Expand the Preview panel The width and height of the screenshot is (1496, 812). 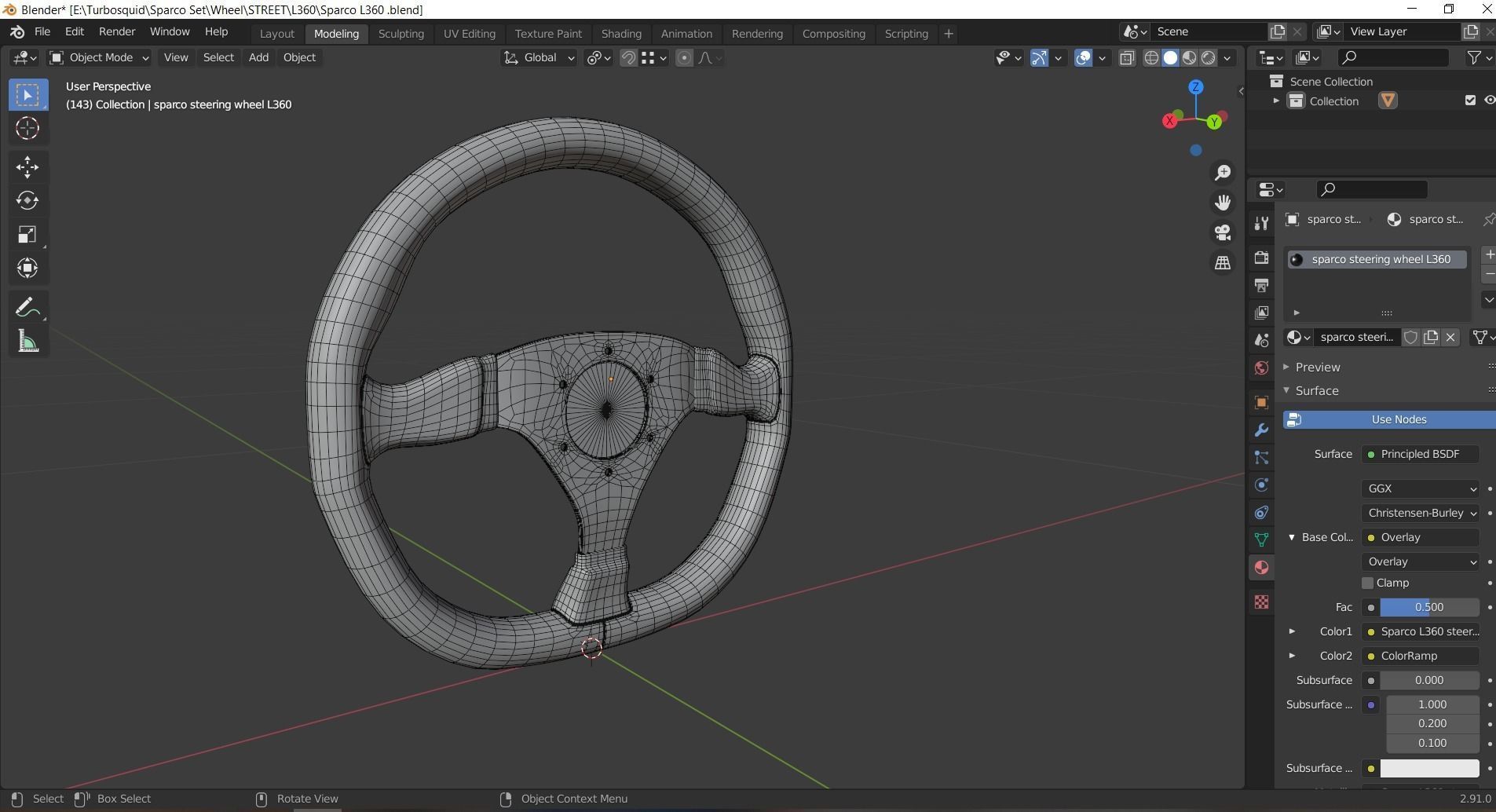(x=1286, y=367)
